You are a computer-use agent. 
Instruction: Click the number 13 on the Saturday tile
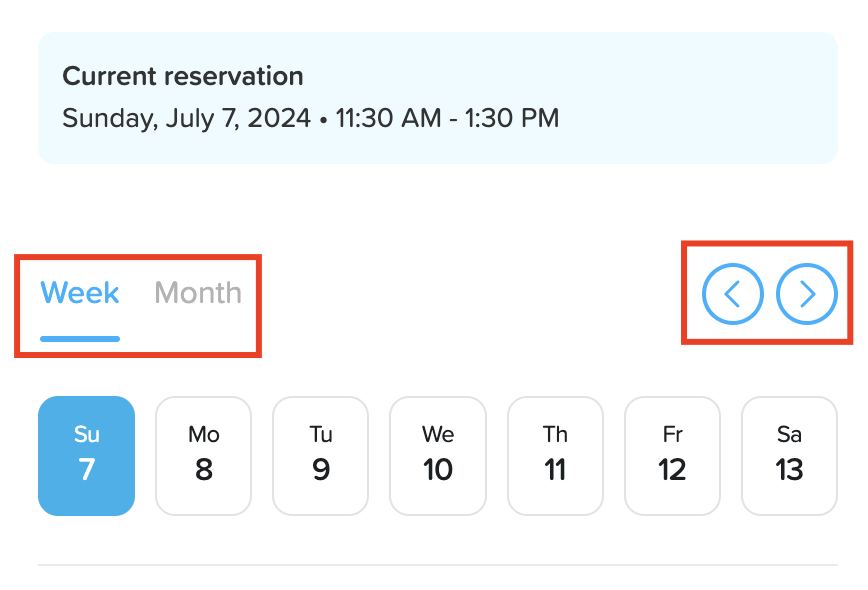click(789, 470)
